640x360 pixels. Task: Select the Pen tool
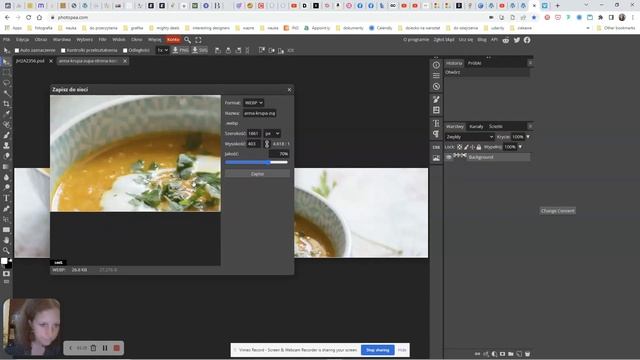coord(6,209)
